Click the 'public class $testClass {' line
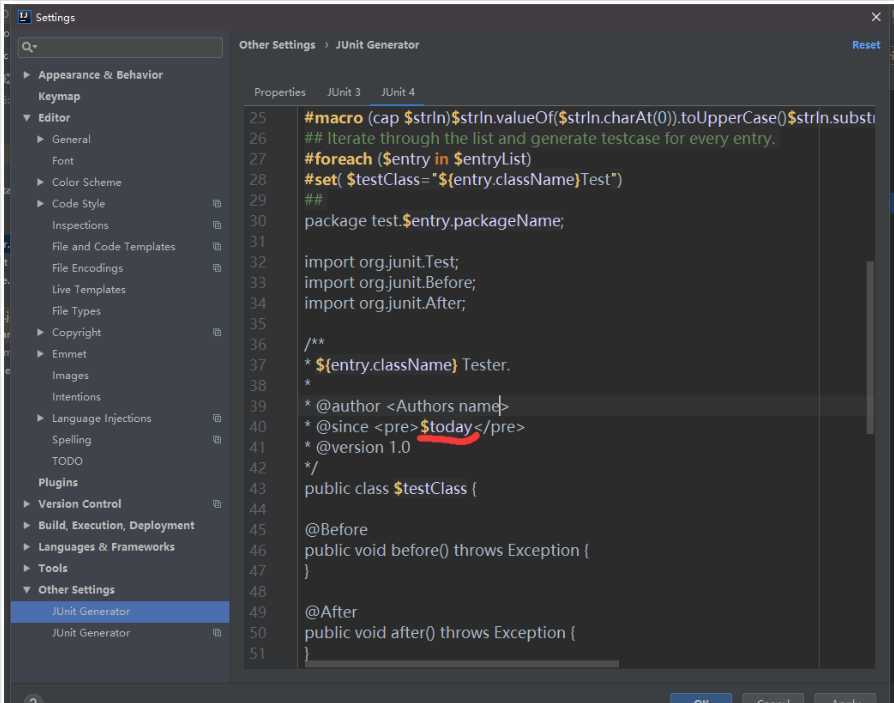Screen dimensions: 894x703 point(390,489)
